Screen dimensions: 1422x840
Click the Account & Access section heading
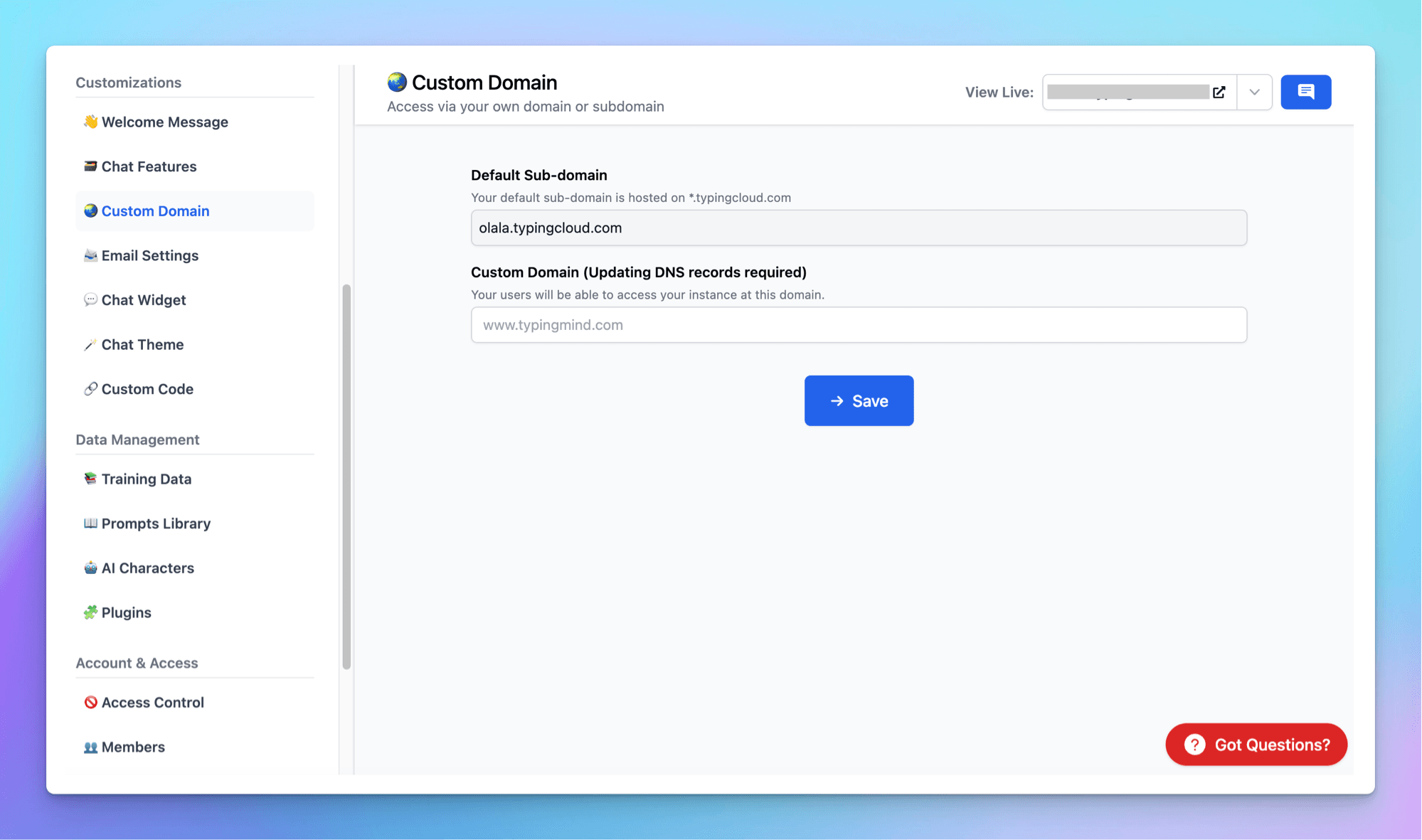[137, 663]
